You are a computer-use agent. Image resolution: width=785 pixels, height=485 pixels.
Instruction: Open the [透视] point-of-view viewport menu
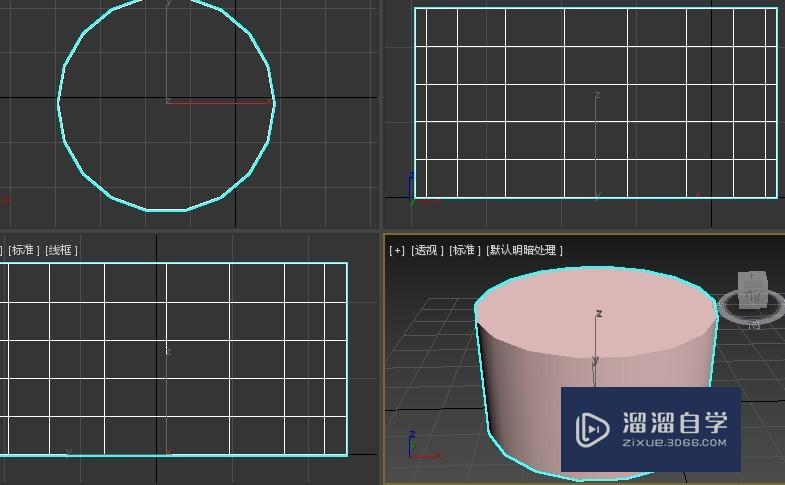427,250
